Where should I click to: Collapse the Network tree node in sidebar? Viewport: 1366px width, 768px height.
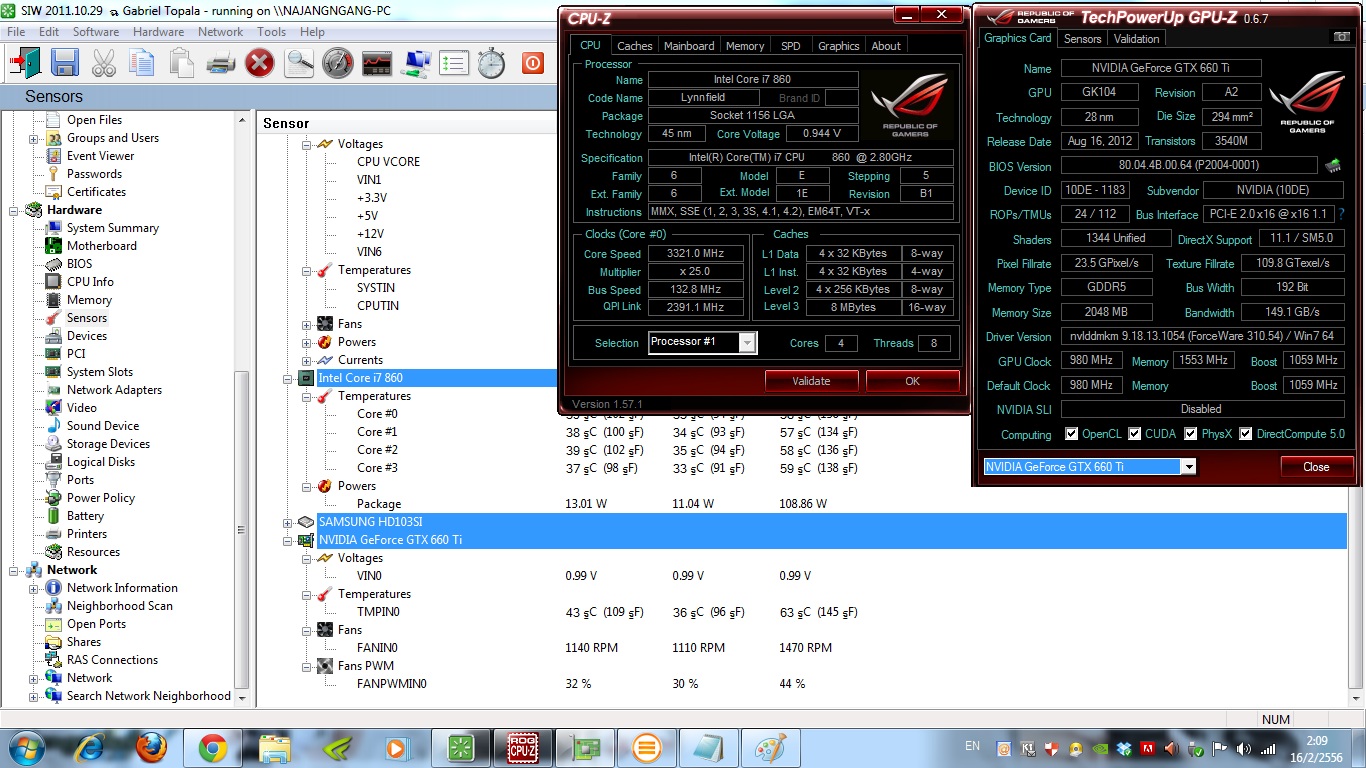15,570
